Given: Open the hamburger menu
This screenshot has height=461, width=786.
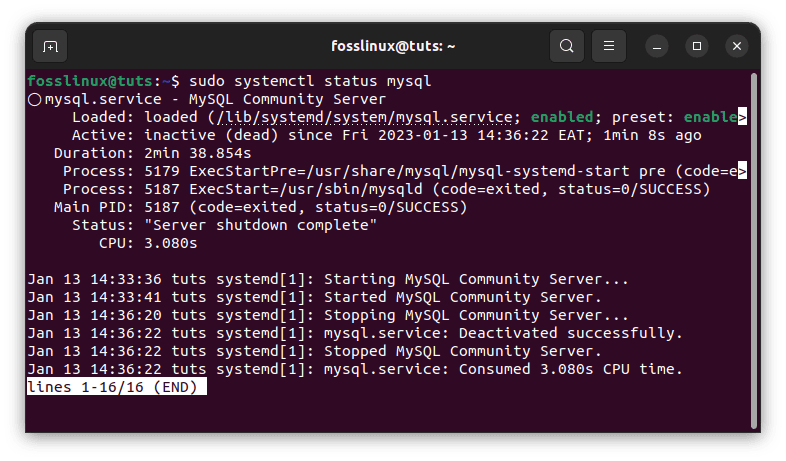Looking at the screenshot, I should pyautogui.click(x=609, y=46).
